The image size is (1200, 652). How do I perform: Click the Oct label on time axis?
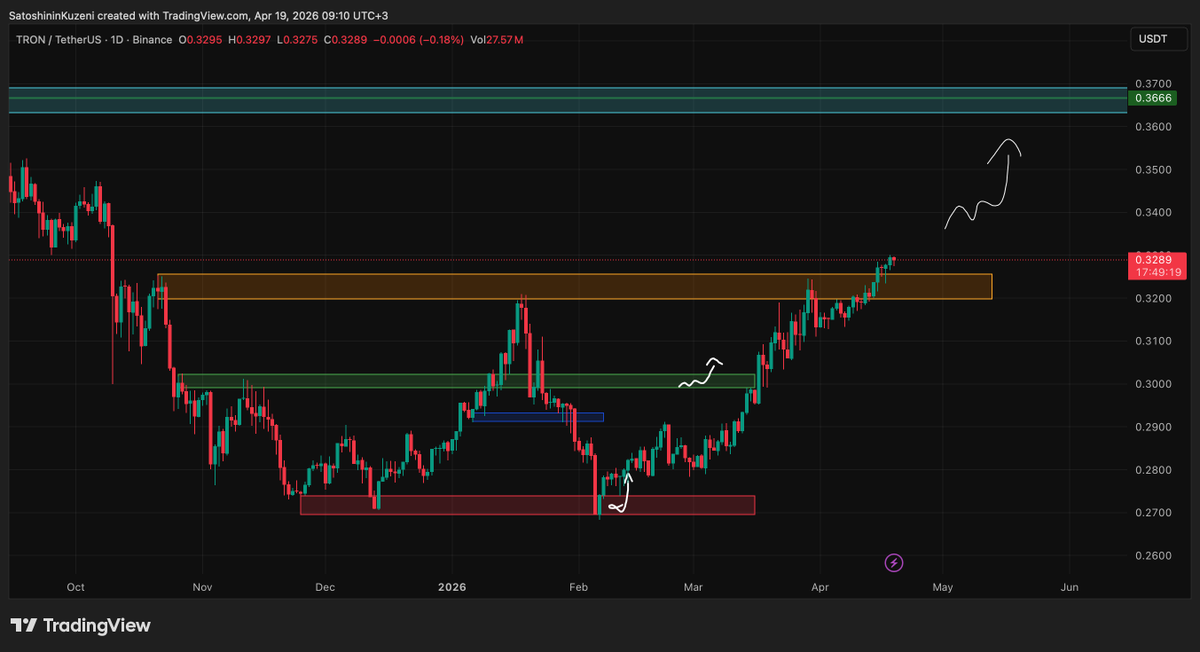[75, 588]
